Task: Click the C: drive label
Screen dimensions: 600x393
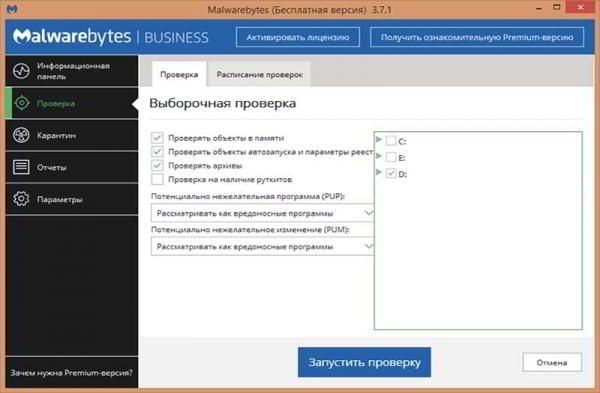Action: 402,142
